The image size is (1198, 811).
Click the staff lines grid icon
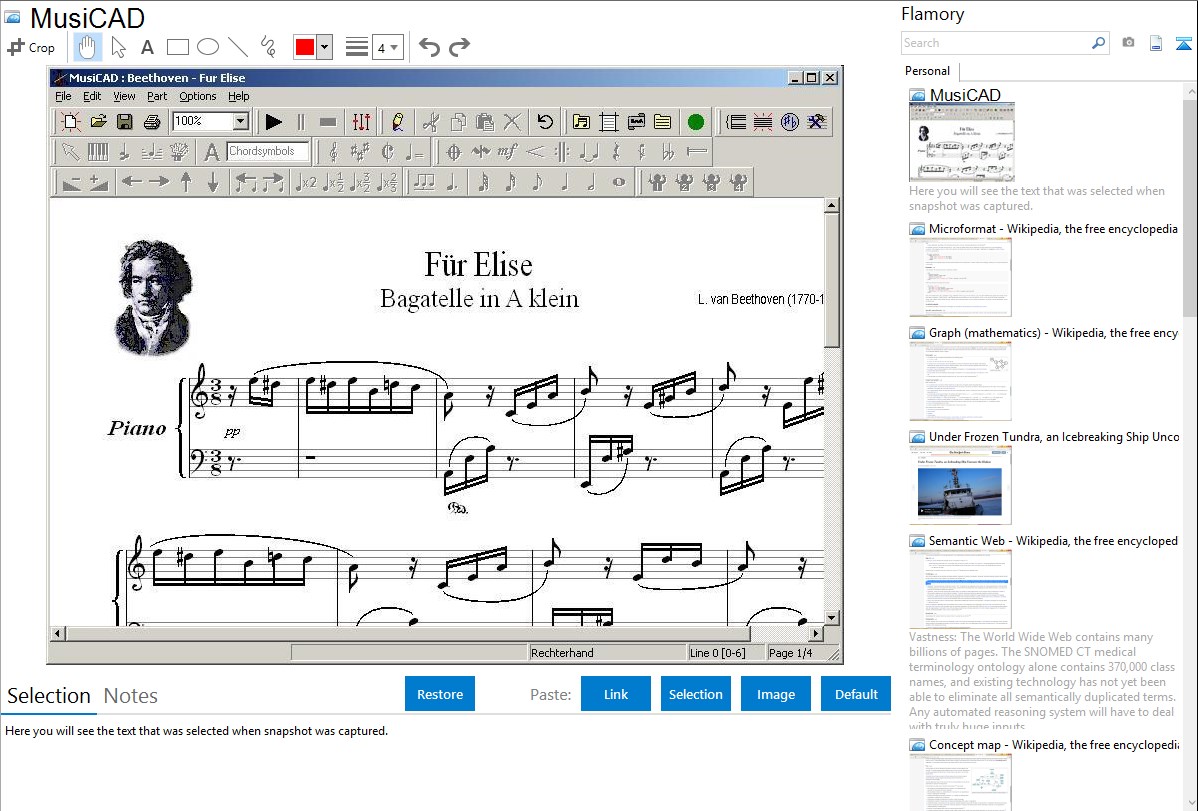tap(609, 122)
